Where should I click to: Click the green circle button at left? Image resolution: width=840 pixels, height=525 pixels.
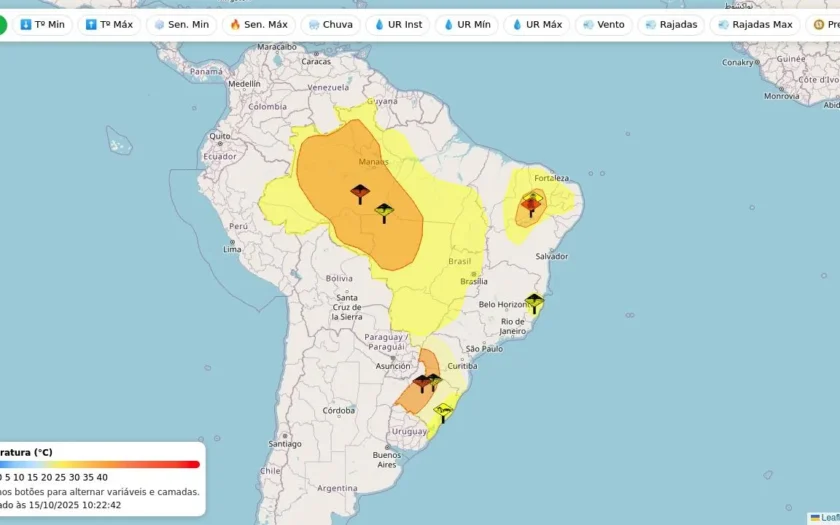2,25
